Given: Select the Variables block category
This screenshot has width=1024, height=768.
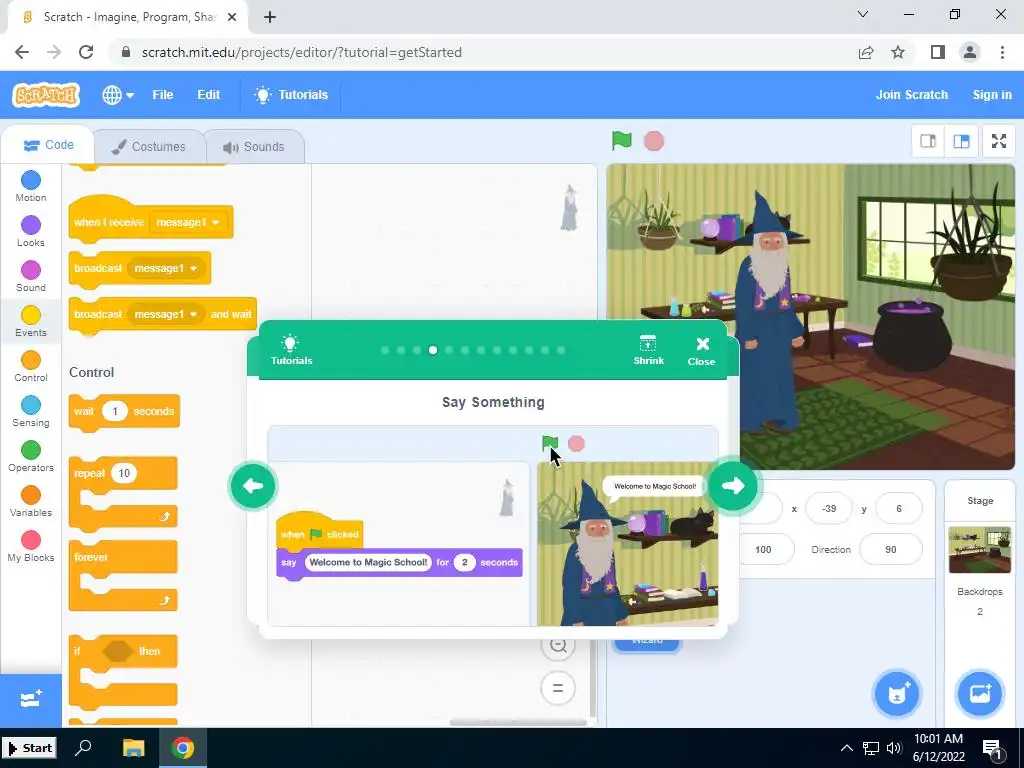Looking at the screenshot, I should pos(31,502).
